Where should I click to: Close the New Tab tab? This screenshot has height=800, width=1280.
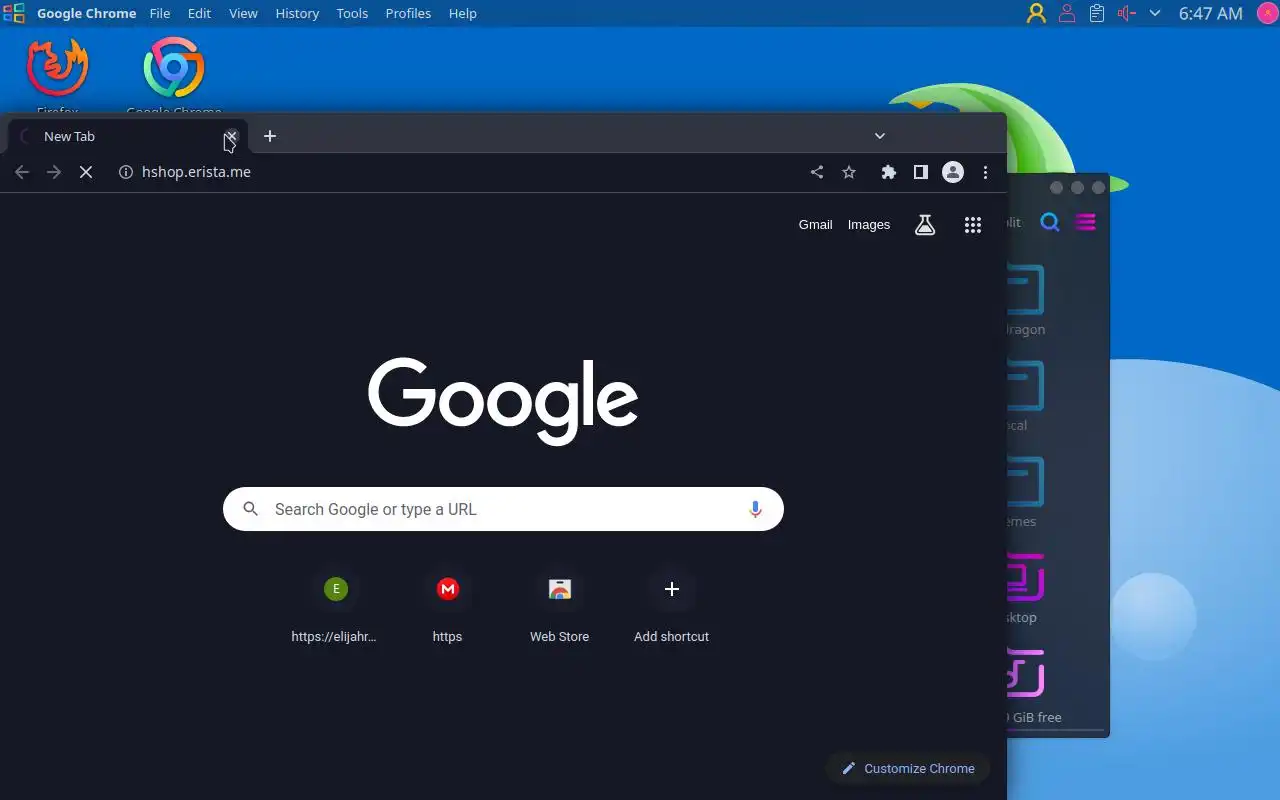point(231,136)
